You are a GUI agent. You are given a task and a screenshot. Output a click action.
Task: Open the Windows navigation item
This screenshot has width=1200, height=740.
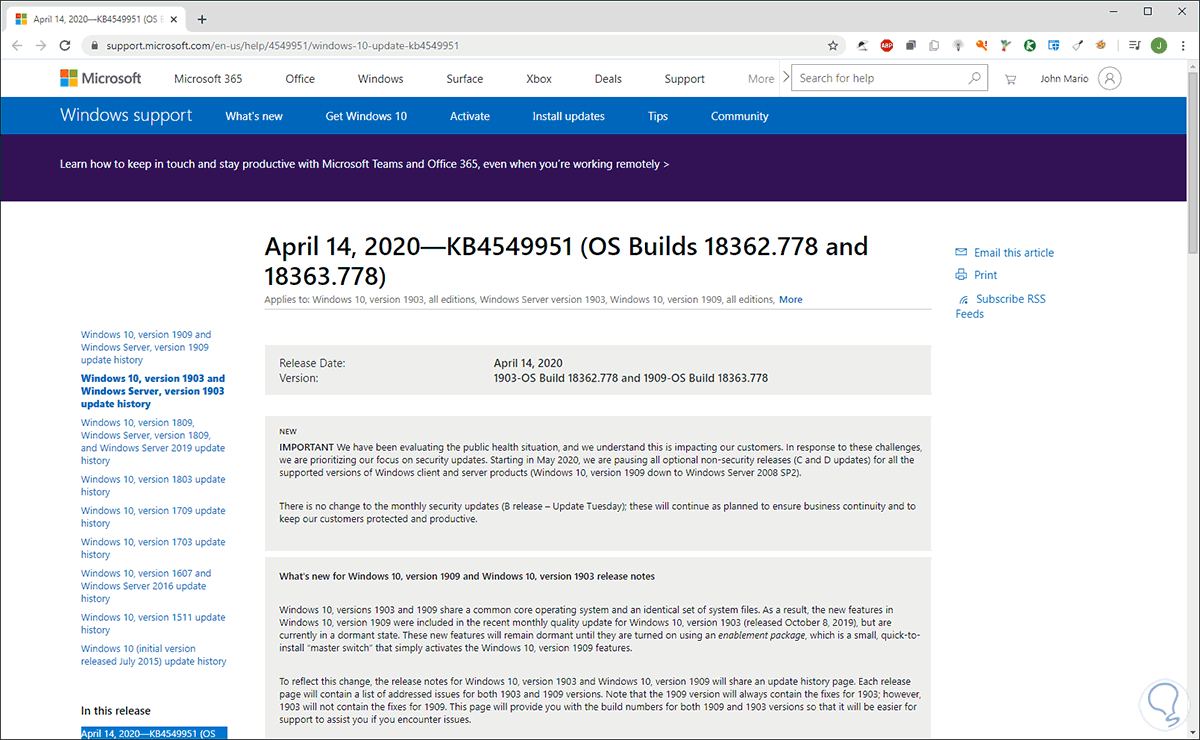pyautogui.click(x=381, y=79)
